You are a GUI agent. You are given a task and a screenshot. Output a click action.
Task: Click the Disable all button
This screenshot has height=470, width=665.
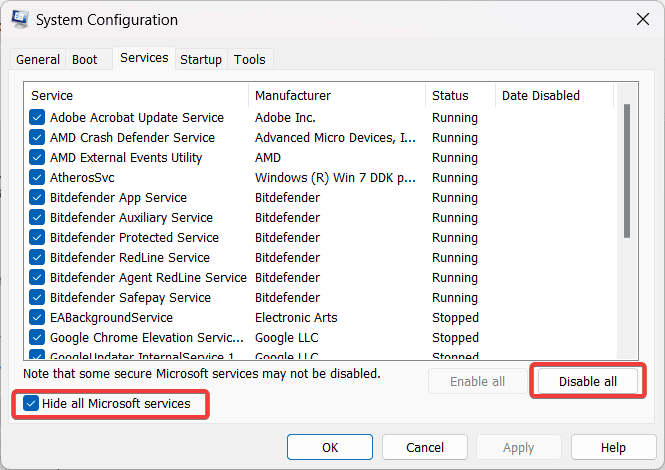click(x=588, y=381)
